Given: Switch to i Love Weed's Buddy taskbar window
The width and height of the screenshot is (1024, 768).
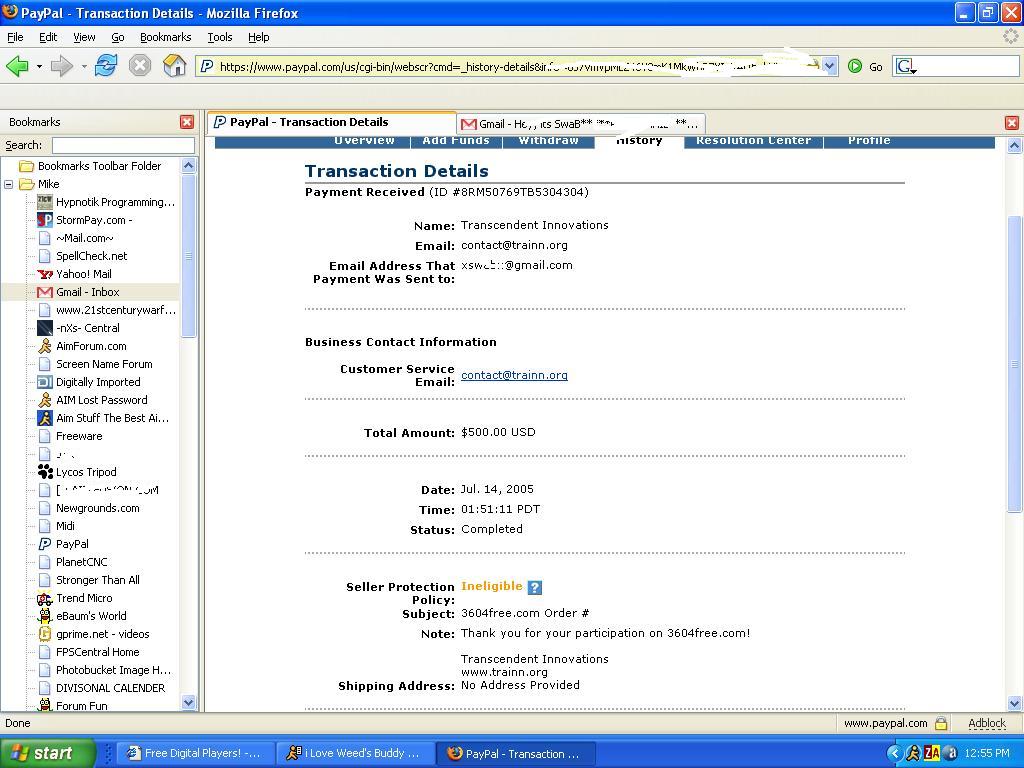Looking at the screenshot, I should coord(356,753).
